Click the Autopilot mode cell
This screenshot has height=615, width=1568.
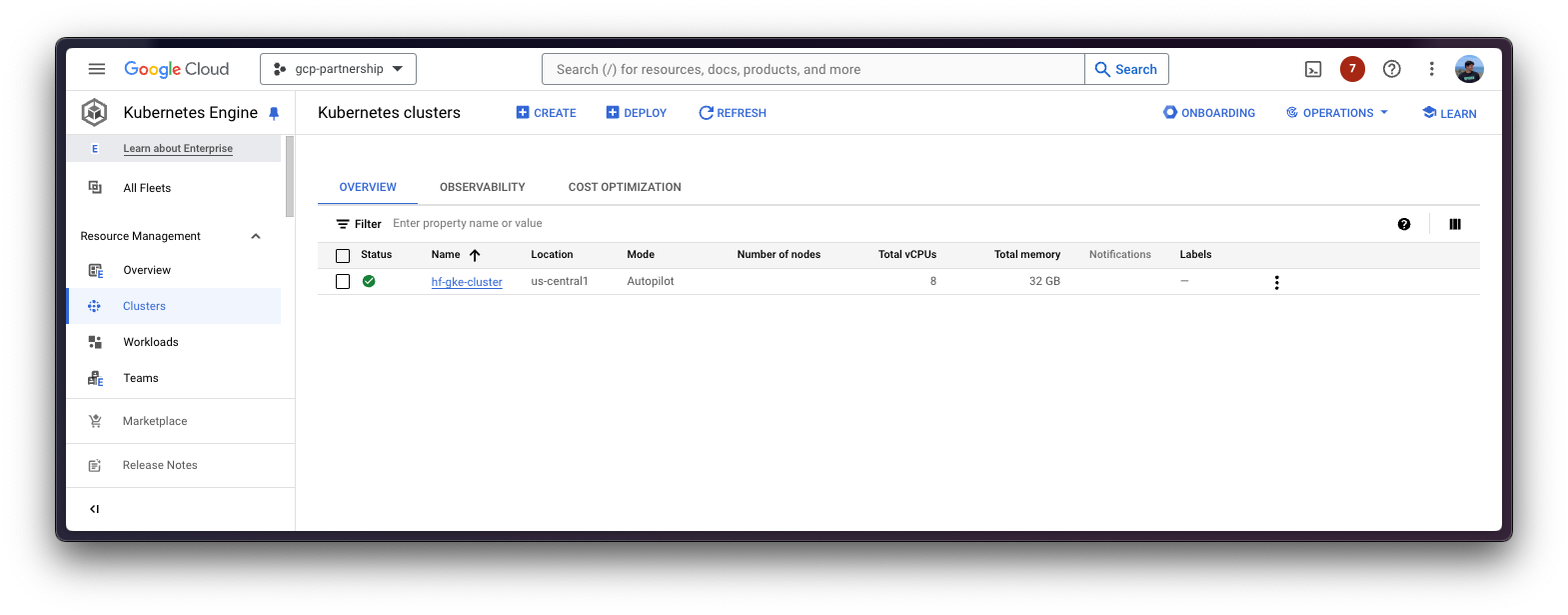(651, 281)
